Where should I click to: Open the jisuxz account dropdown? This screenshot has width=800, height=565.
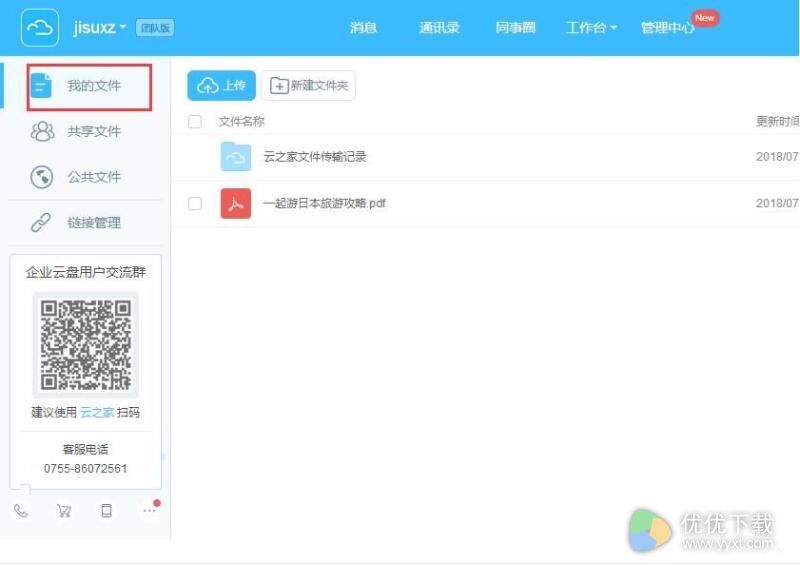(x=99, y=28)
